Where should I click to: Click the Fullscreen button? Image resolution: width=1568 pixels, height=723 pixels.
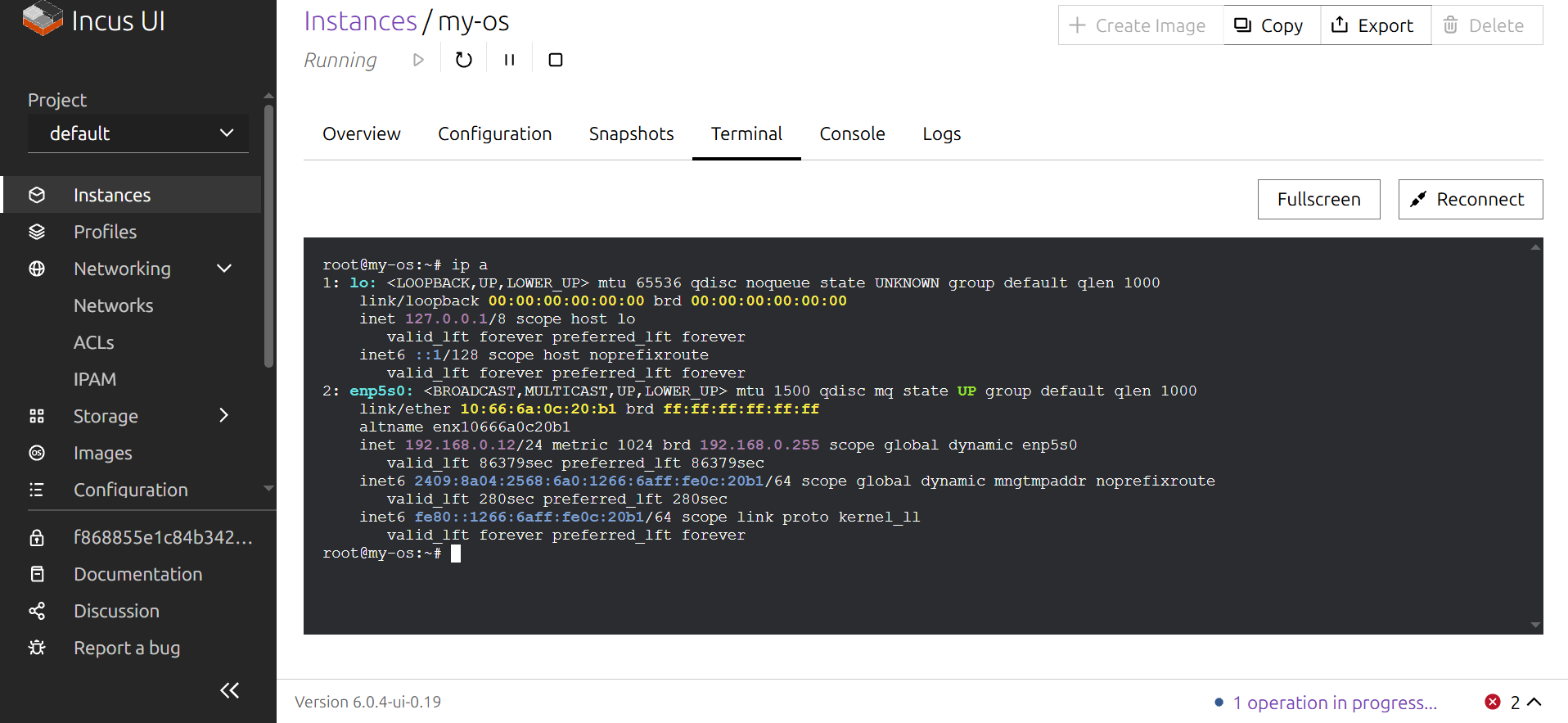[x=1318, y=199]
